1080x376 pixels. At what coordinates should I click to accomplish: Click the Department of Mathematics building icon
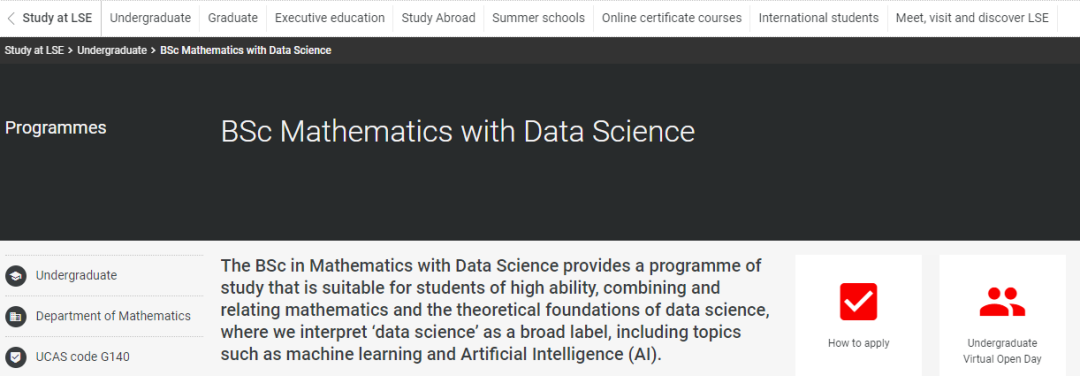pos(15,317)
